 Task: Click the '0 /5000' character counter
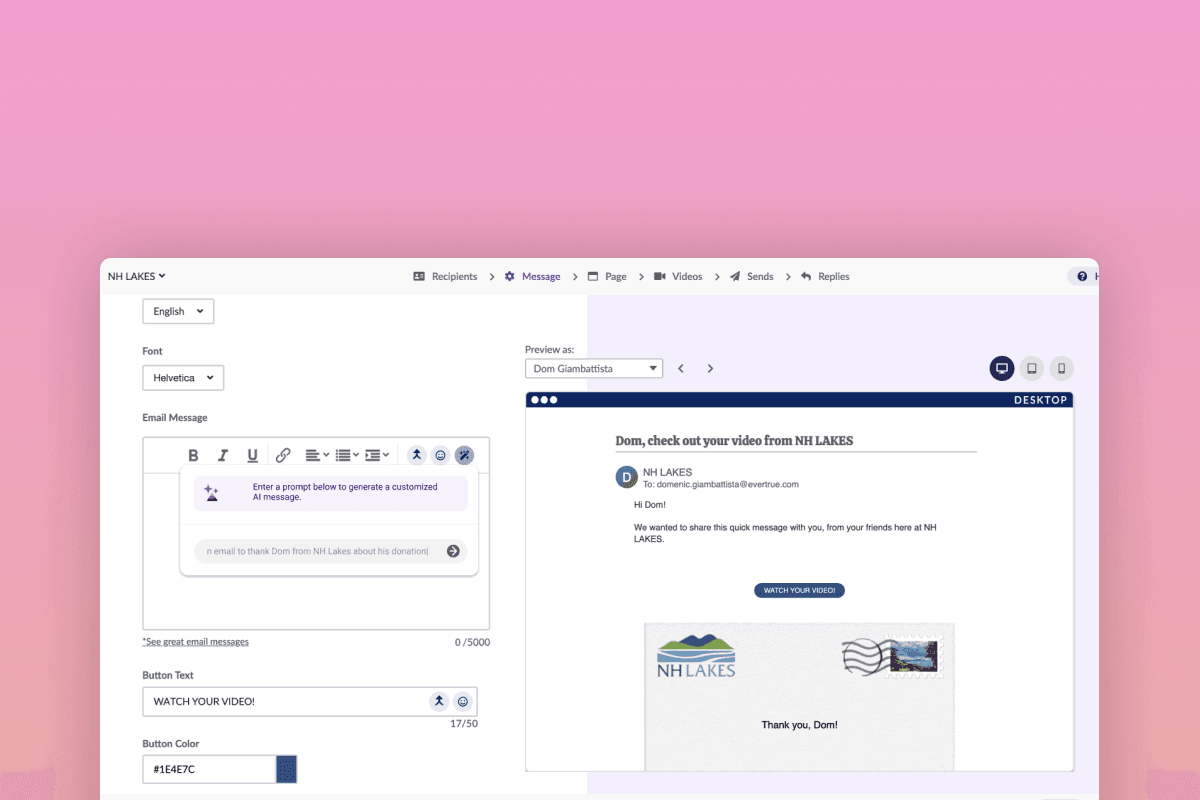pos(472,642)
